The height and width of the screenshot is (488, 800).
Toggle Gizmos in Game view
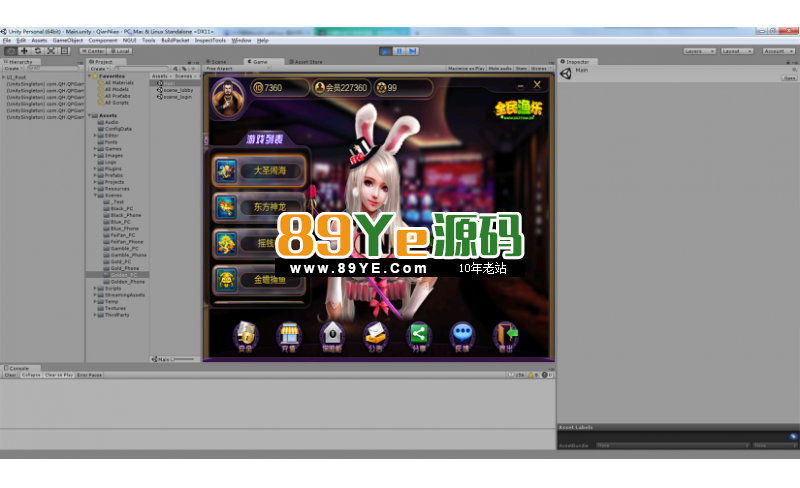point(541,68)
